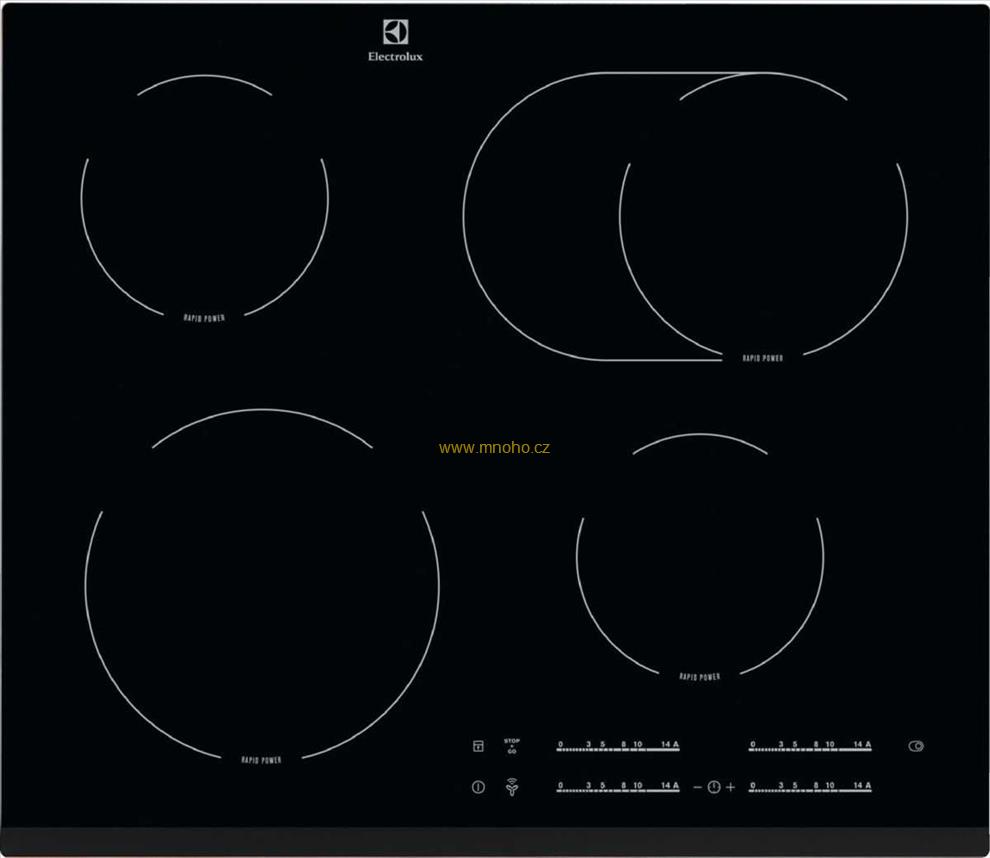
Task: Set heat slider beside the Hob2Hood icon
Action: [x=617, y=787]
